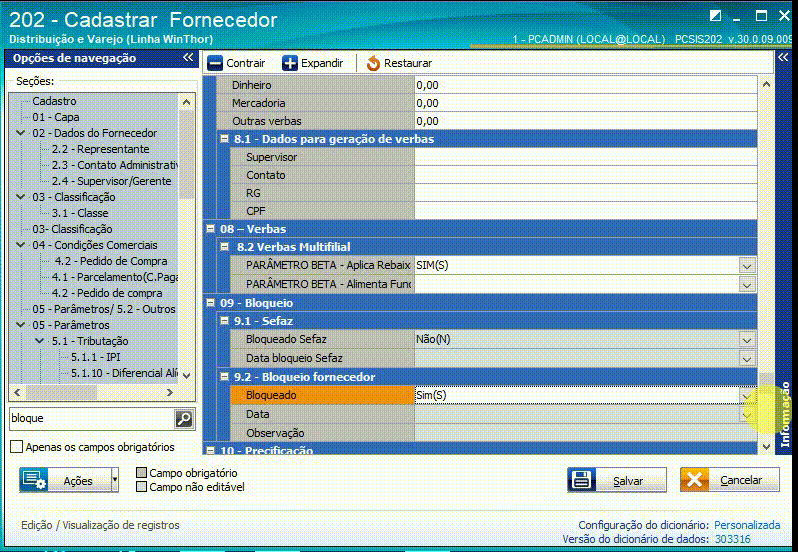Select 2.4 - Supervisor/Gerente tree item
The height and width of the screenshot is (552, 798).
click(x=111, y=181)
